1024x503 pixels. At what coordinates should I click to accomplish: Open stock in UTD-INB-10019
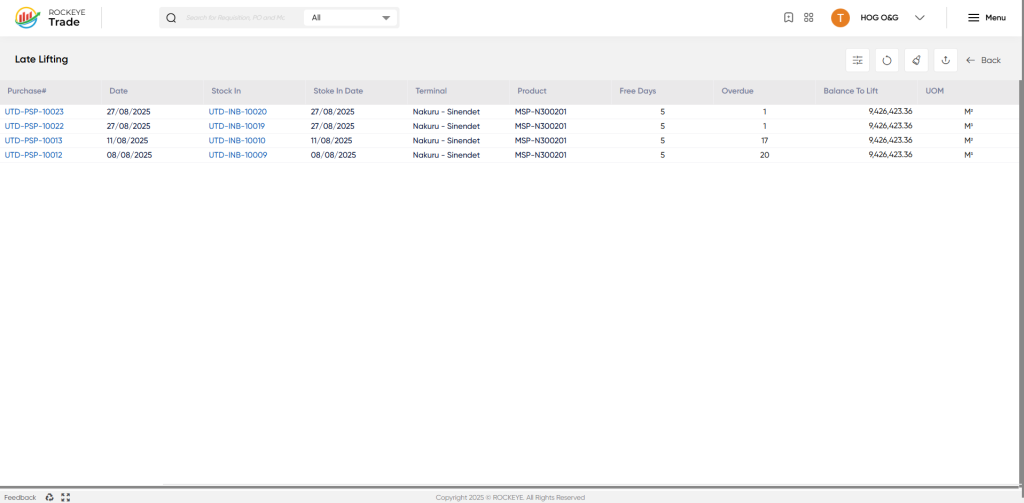237,126
